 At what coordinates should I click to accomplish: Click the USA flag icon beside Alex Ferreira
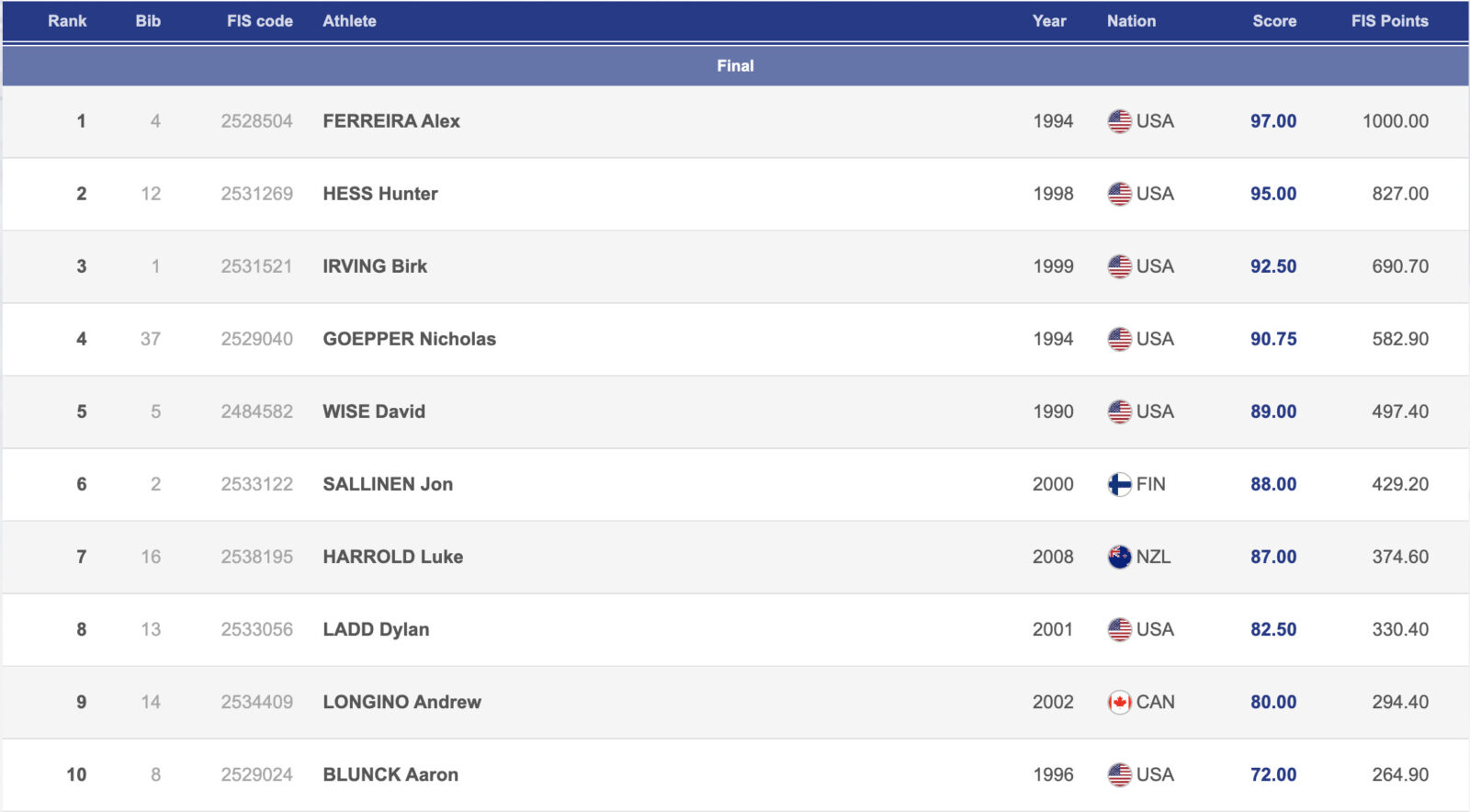tap(1119, 121)
